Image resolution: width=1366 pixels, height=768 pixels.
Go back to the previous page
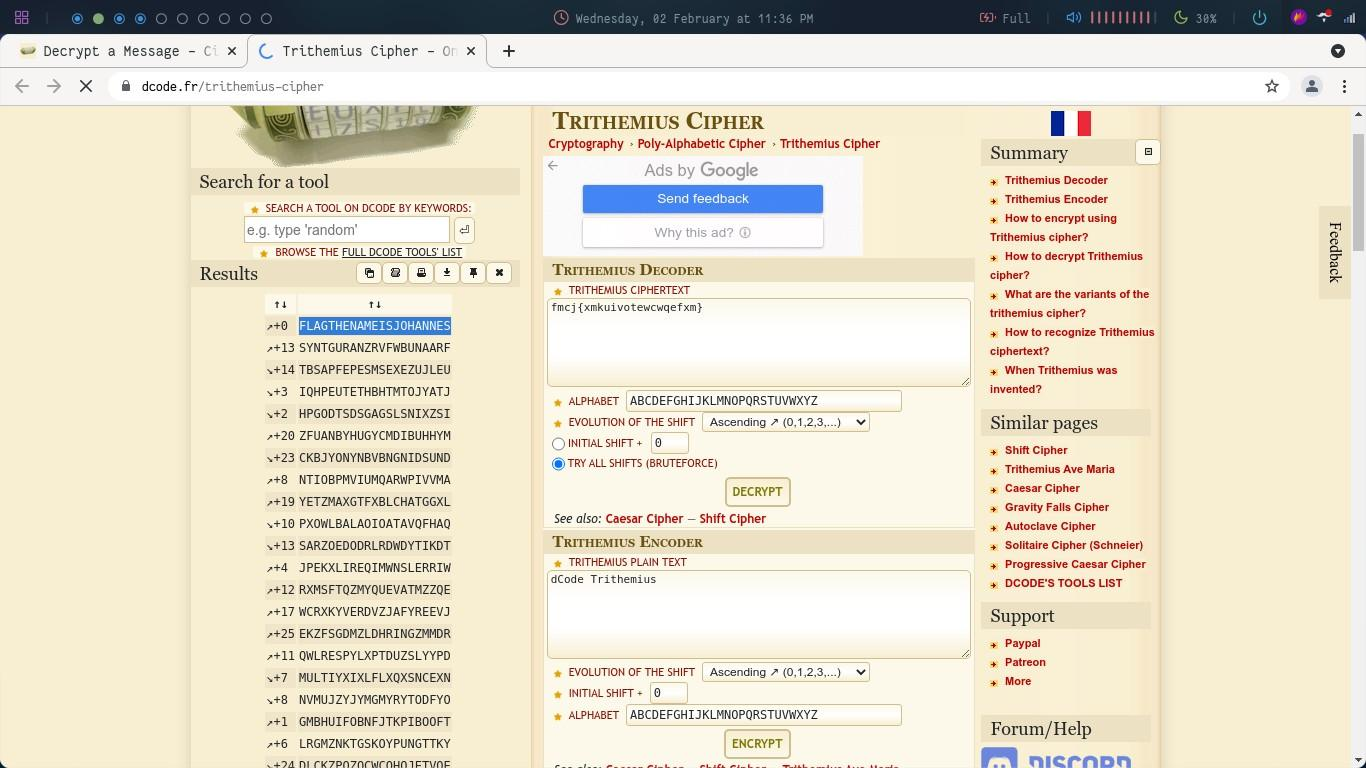click(22, 86)
